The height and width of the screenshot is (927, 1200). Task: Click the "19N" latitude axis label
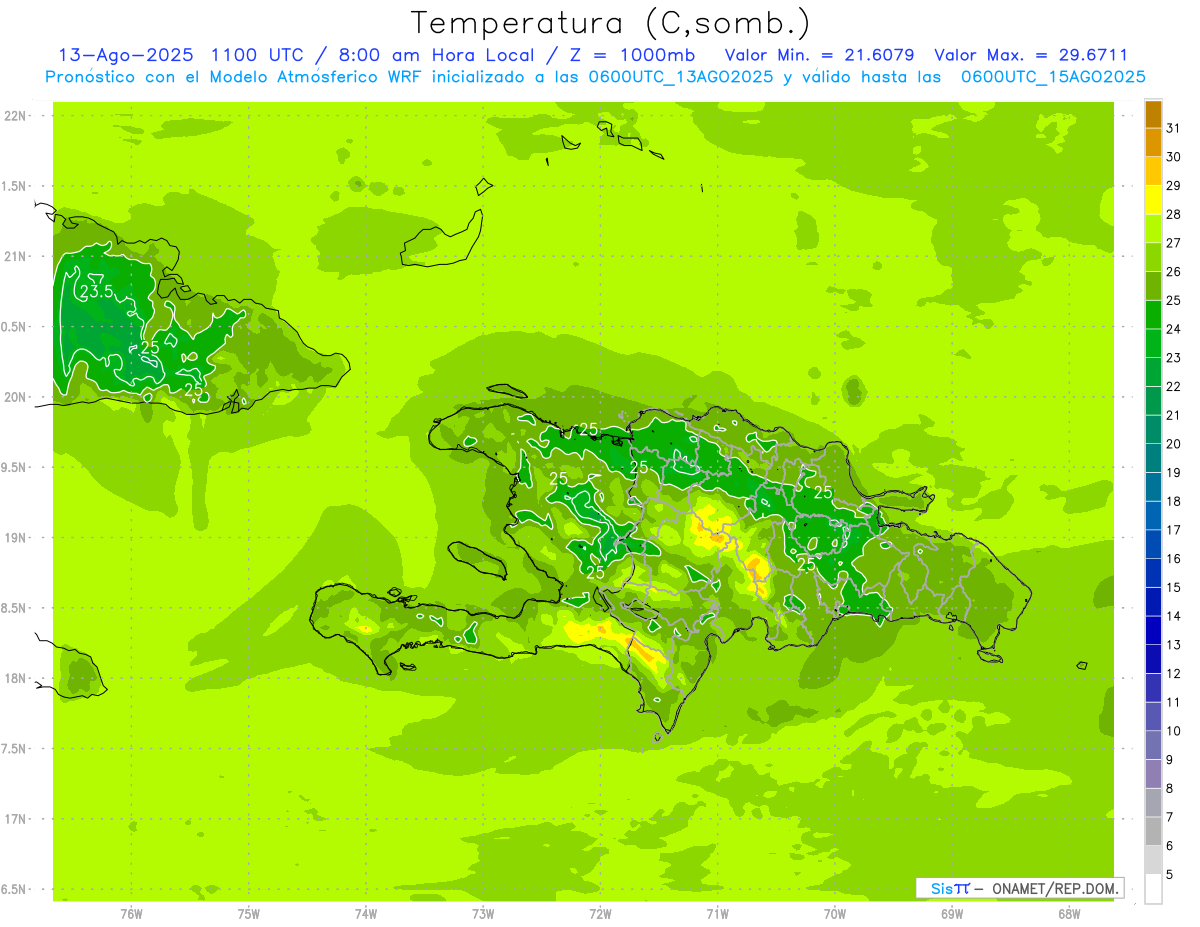[x=15, y=538]
